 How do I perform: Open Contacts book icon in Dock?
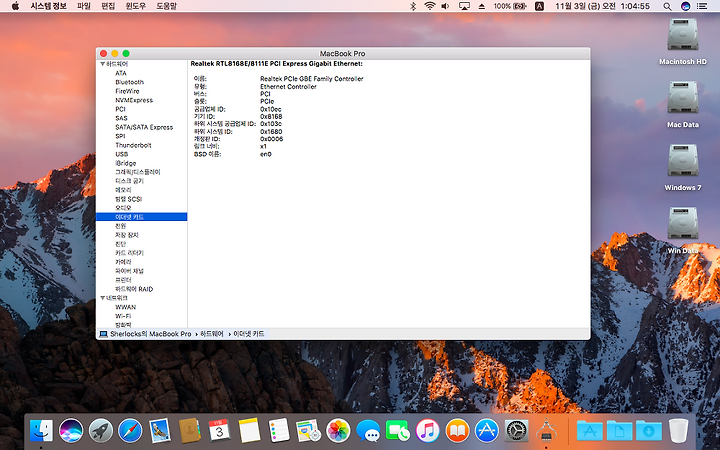click(189, 431)
